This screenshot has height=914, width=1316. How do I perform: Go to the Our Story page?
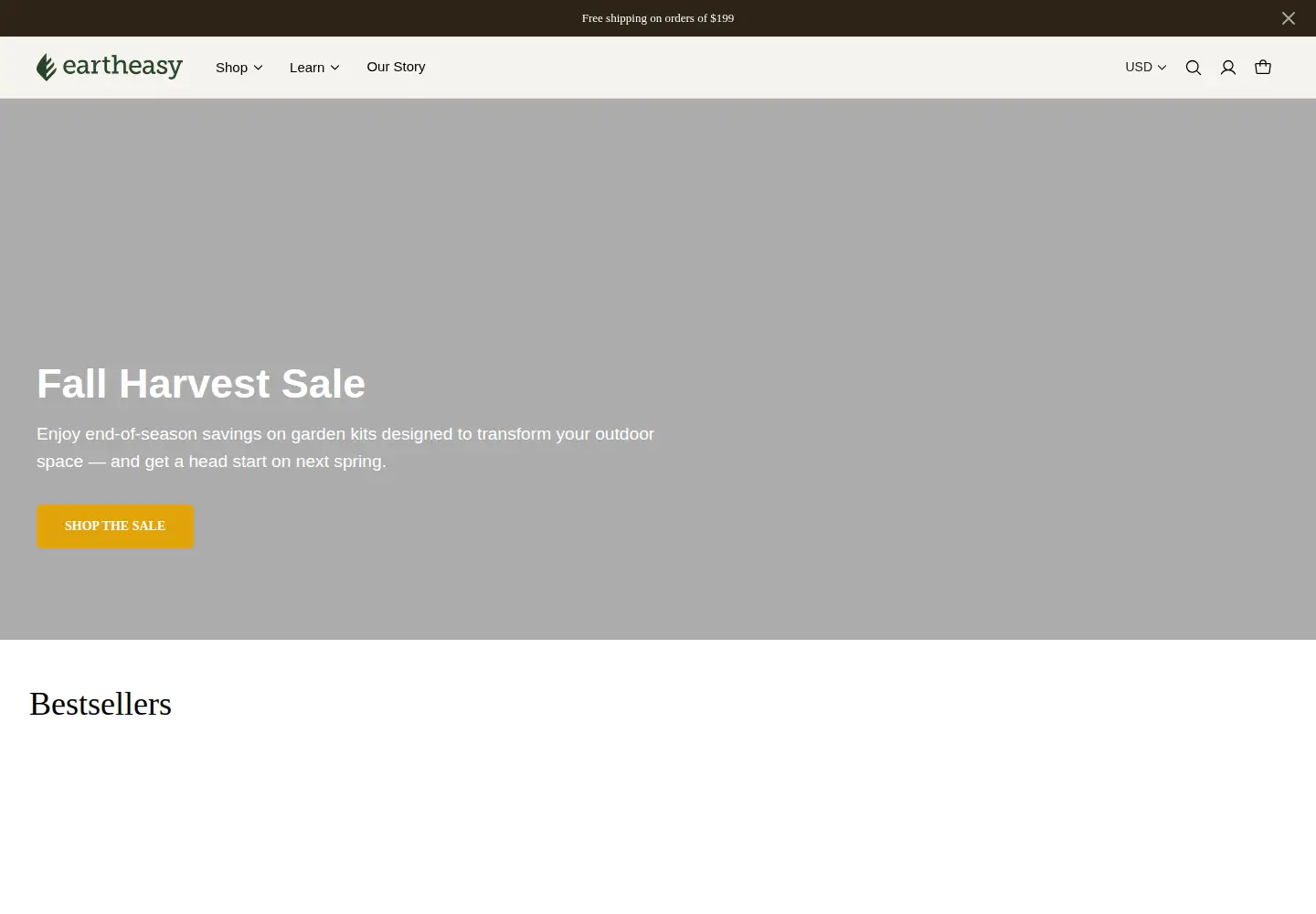pyautogui.click(x=396, y=67)
